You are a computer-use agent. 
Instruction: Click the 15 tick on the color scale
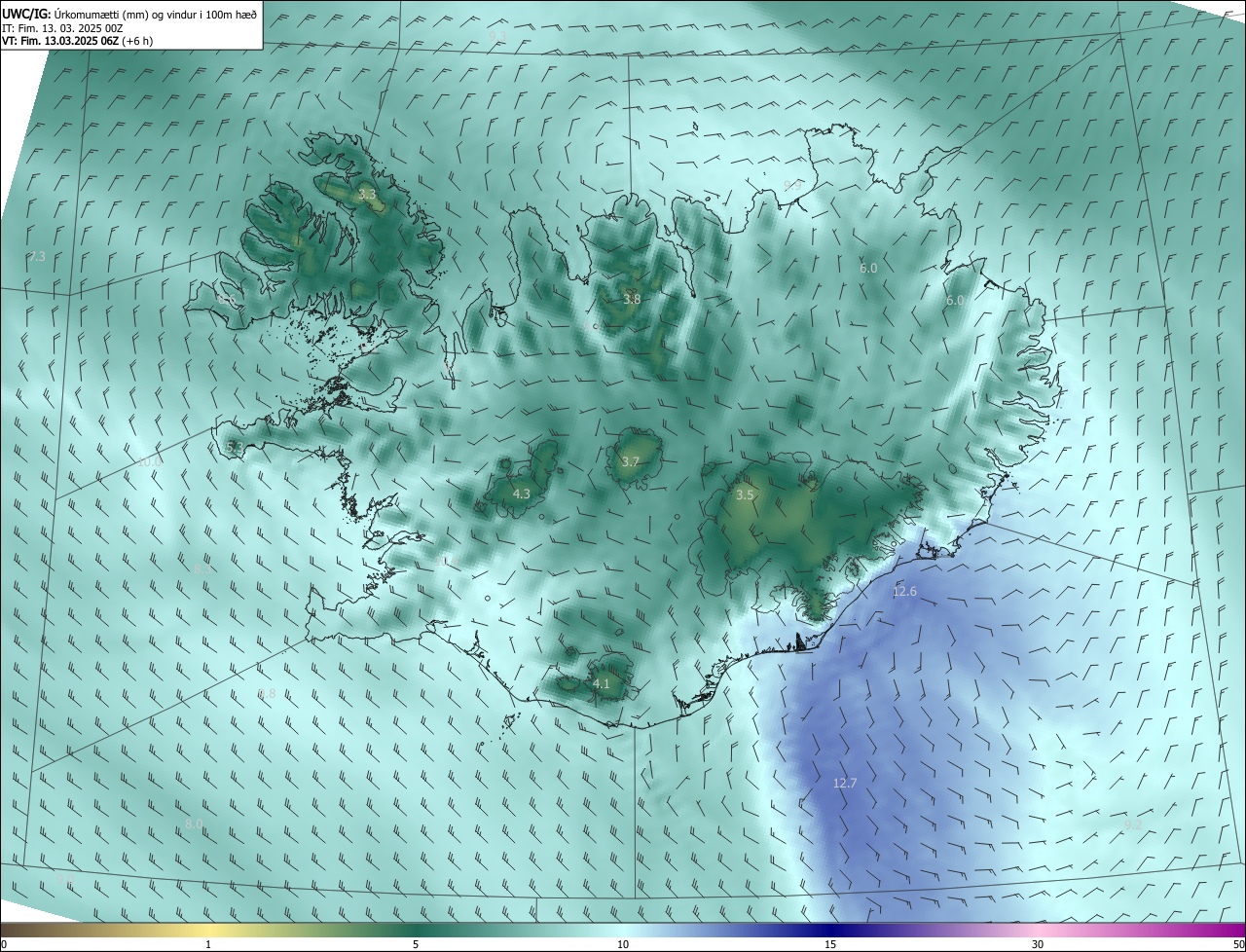830,944
